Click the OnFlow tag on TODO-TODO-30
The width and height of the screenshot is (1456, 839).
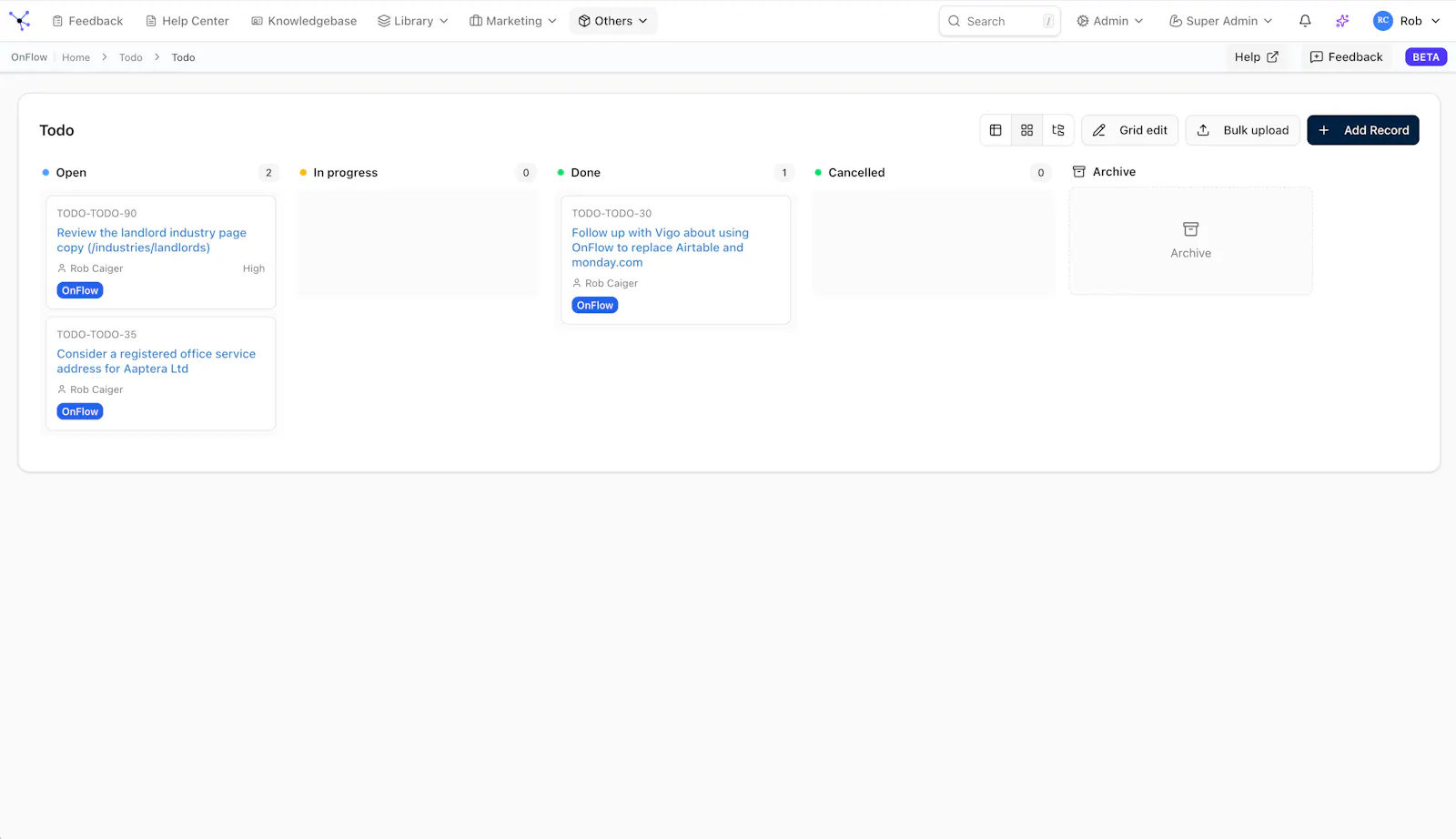[595, 306]
